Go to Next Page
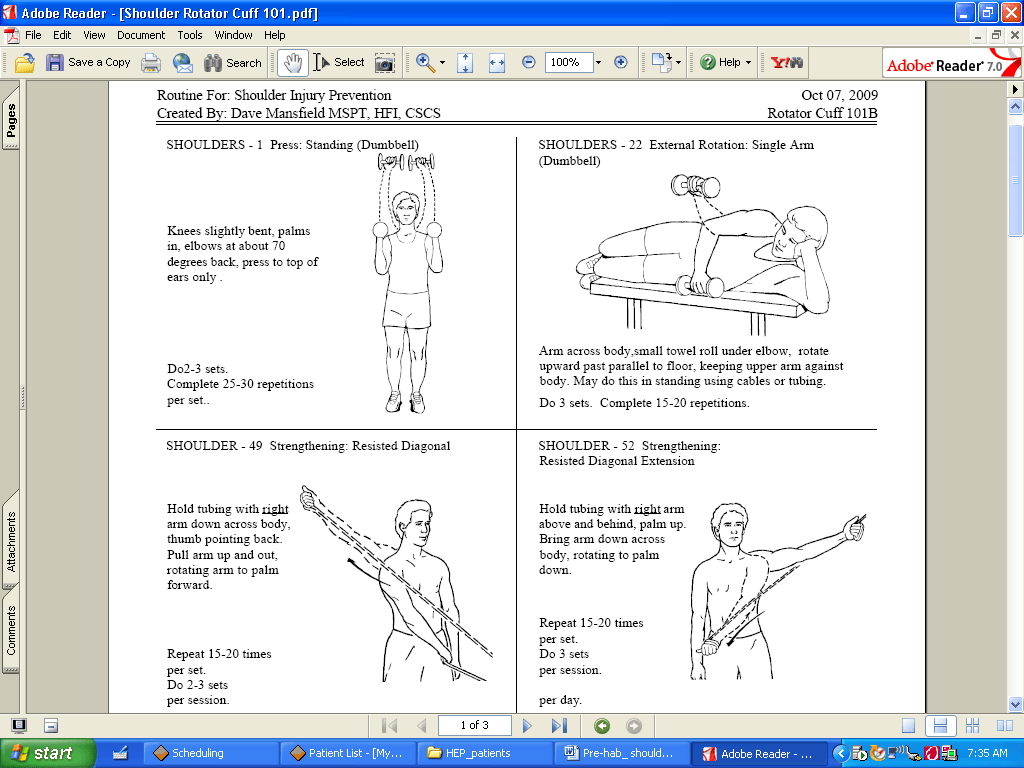Screen dimensions: 1024x768 click(527, 726)
